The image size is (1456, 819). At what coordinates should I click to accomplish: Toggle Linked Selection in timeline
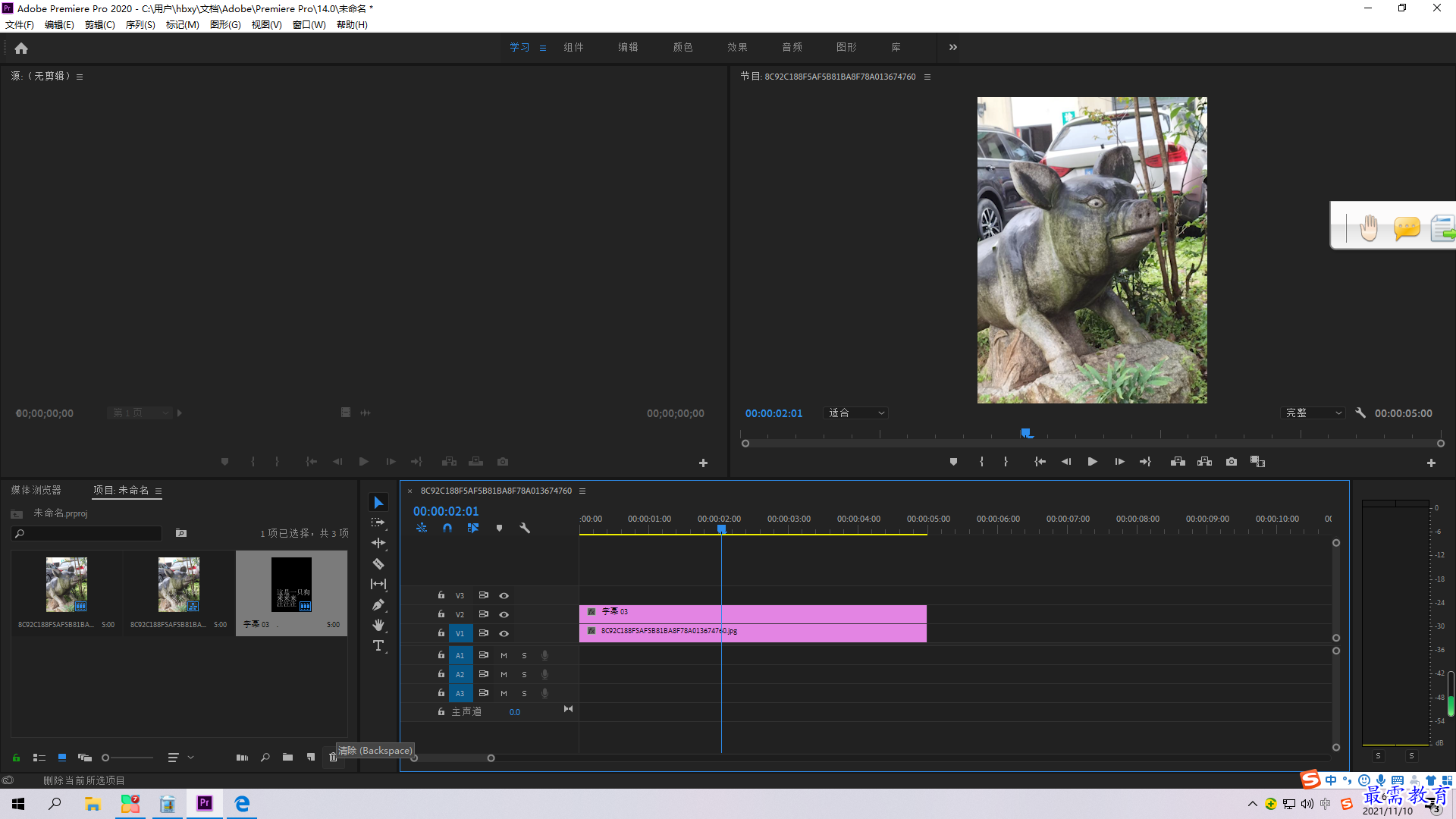[473, 528]
